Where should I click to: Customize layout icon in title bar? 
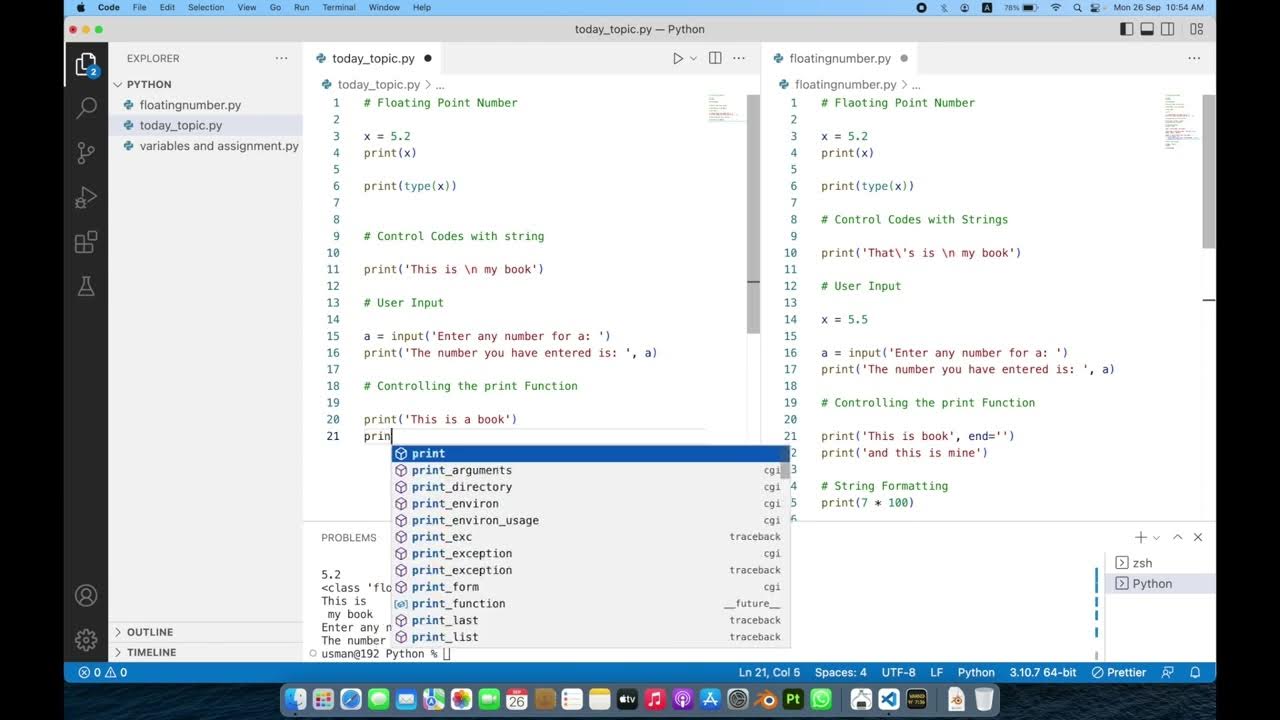tap(1196, 29)
